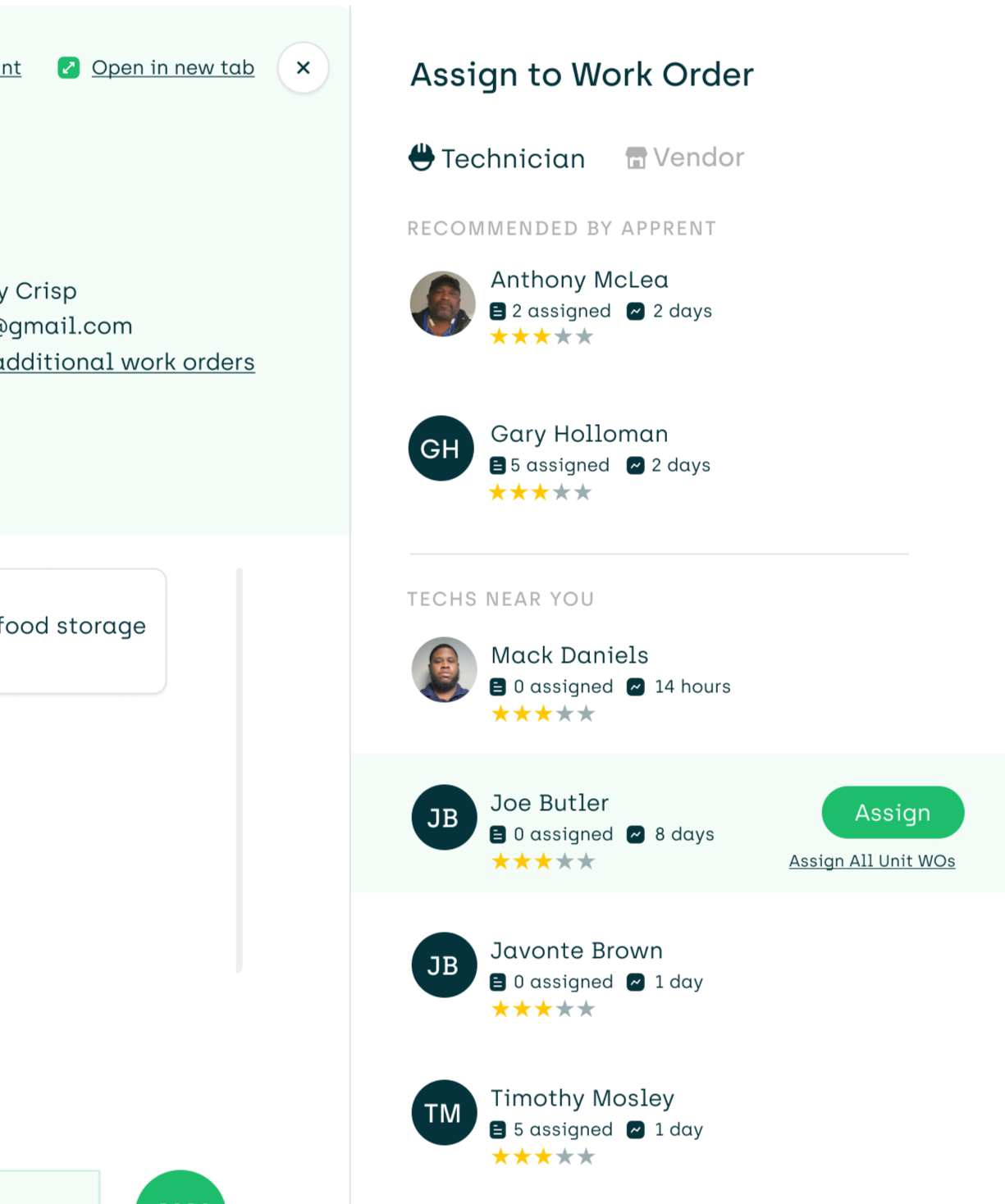Click the hard hat icon next to Technician
The image size is (1005, 1204).
420,157
